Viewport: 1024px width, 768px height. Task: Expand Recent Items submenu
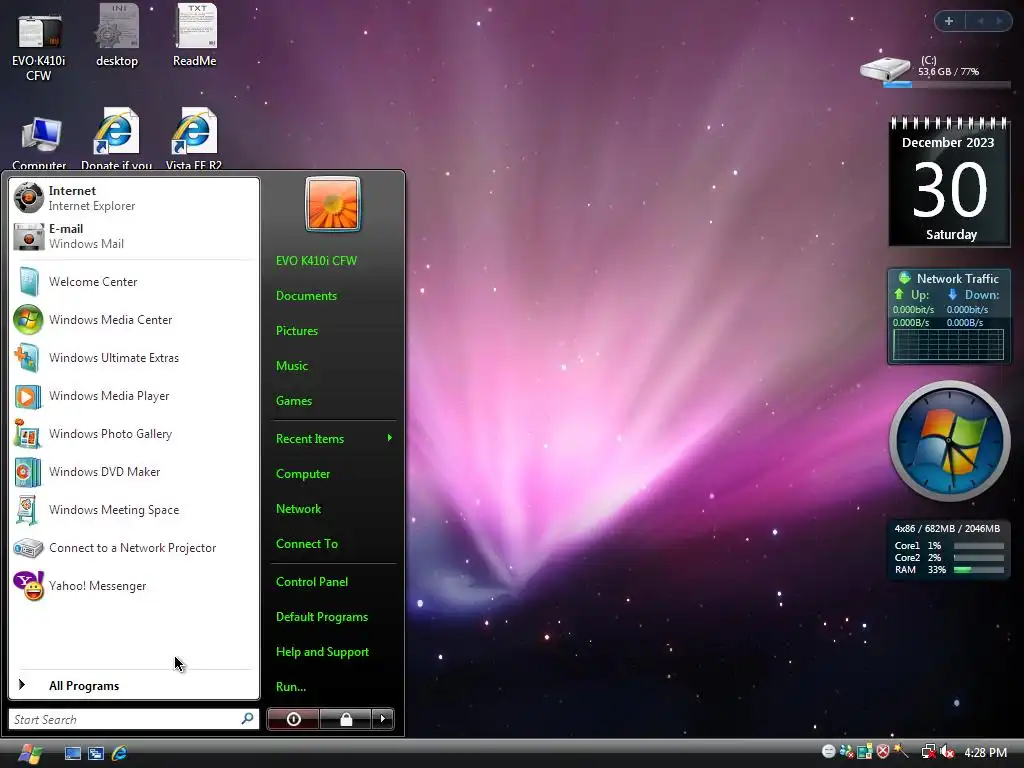(x=333, y=438)
